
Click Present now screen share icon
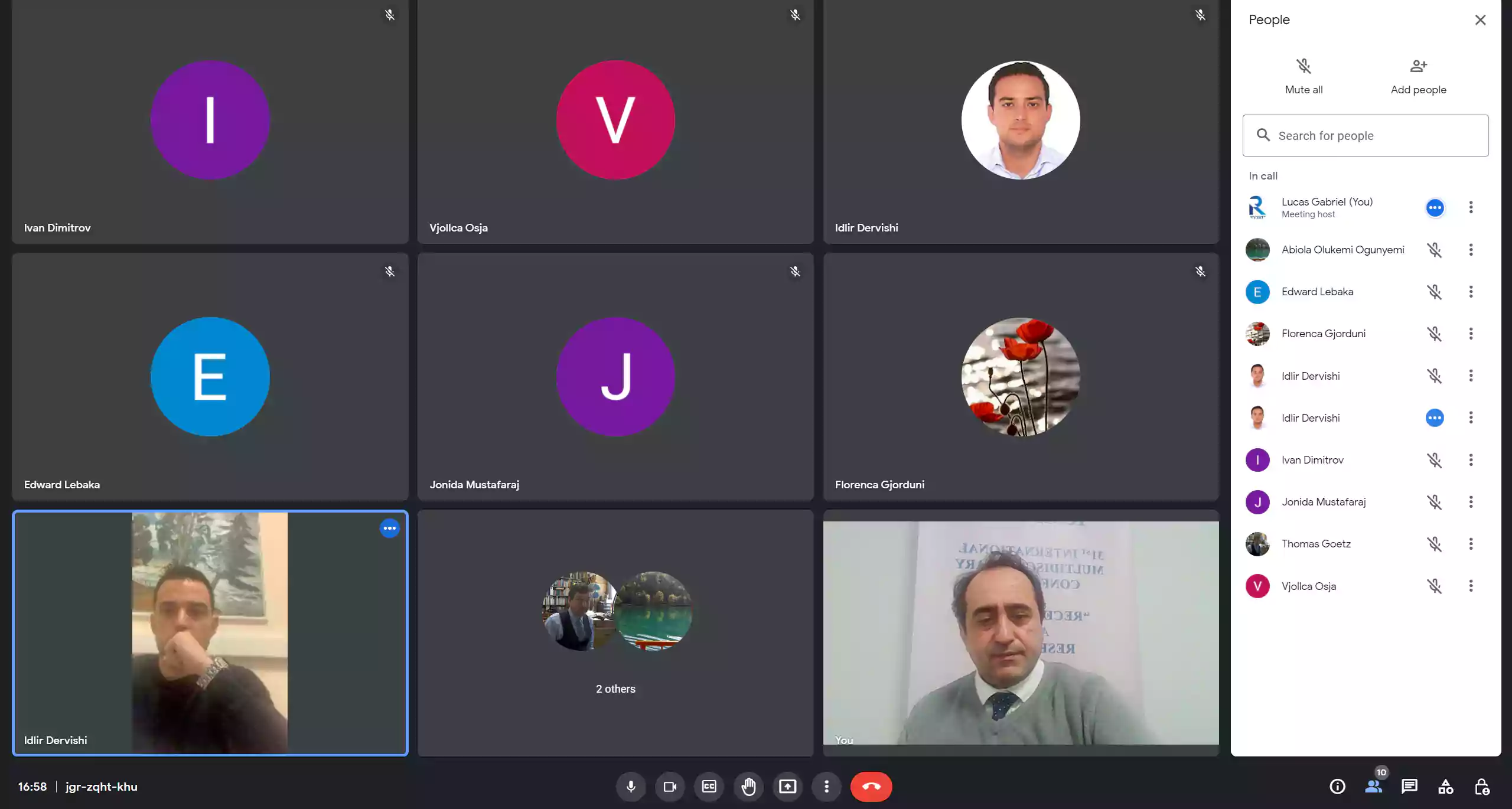click(x=787, y=787)
